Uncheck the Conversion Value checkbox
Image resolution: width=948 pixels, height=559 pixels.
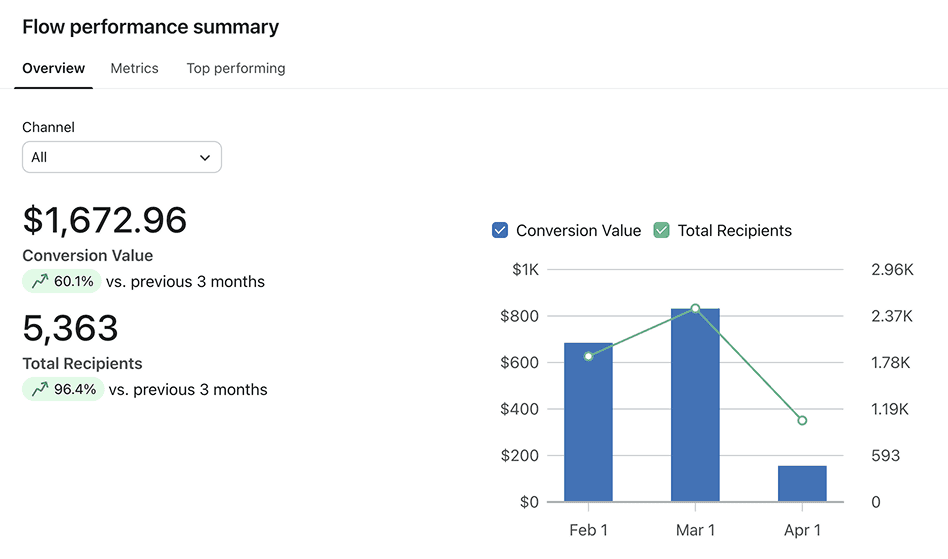pos(500,230)
